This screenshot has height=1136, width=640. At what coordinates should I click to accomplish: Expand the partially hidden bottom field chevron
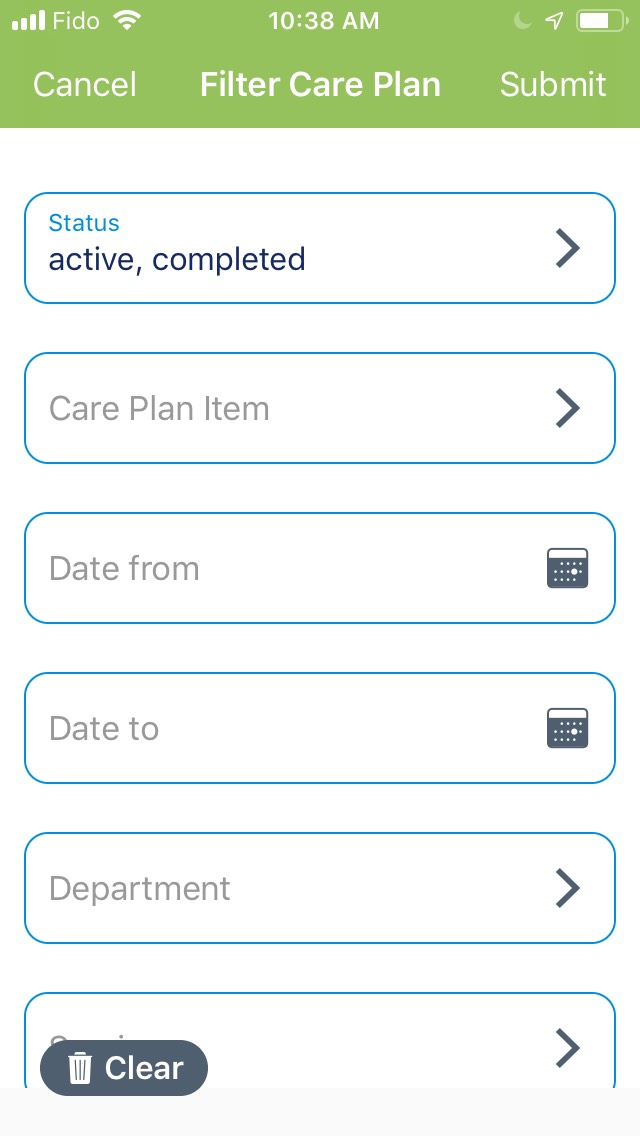point(567,1047)
